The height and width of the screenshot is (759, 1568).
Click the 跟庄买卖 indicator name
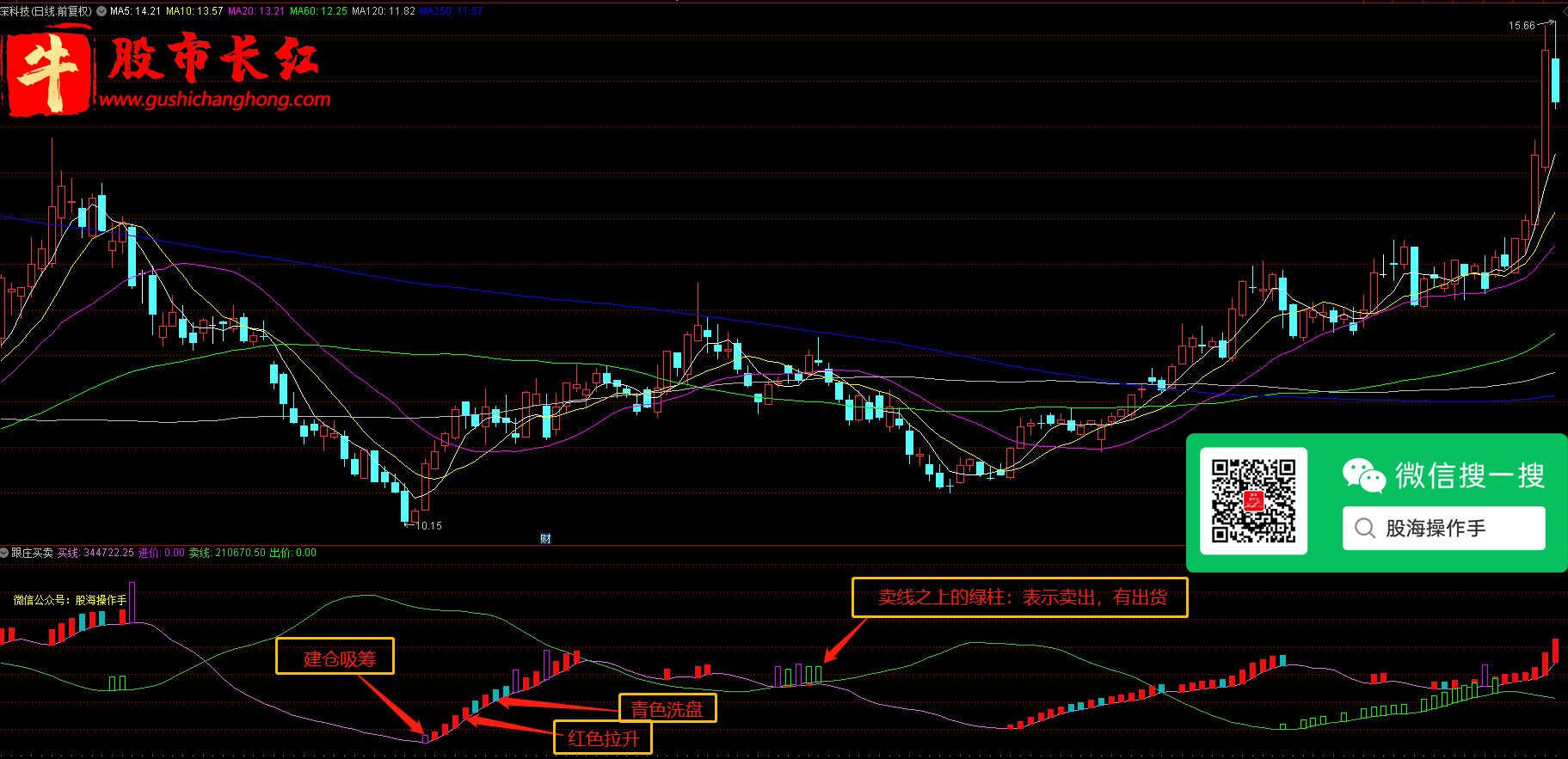(32, 553)
